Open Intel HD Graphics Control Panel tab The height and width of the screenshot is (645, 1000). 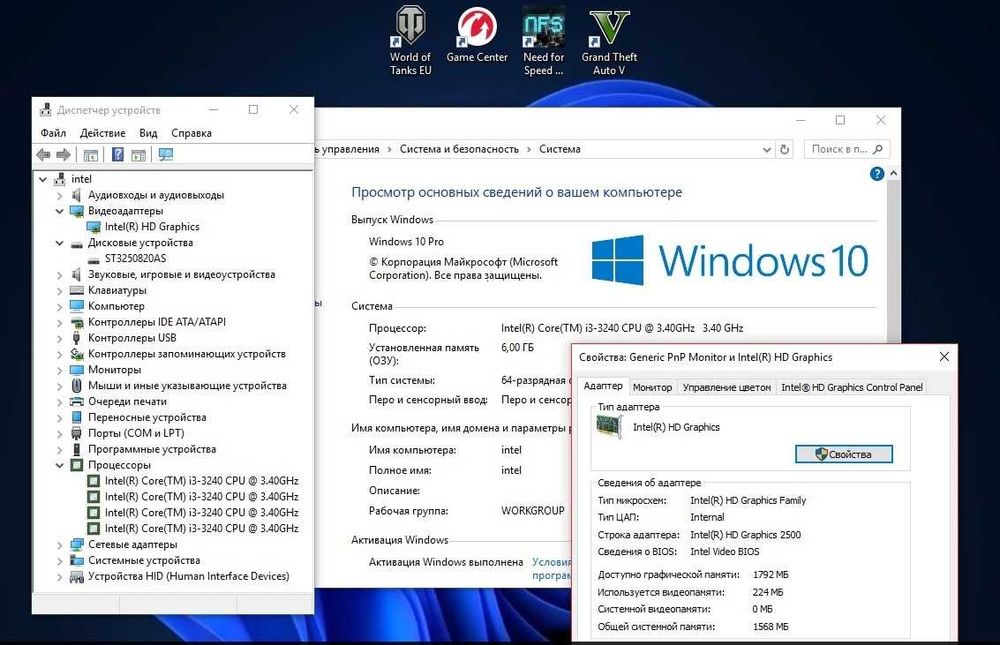851,387
